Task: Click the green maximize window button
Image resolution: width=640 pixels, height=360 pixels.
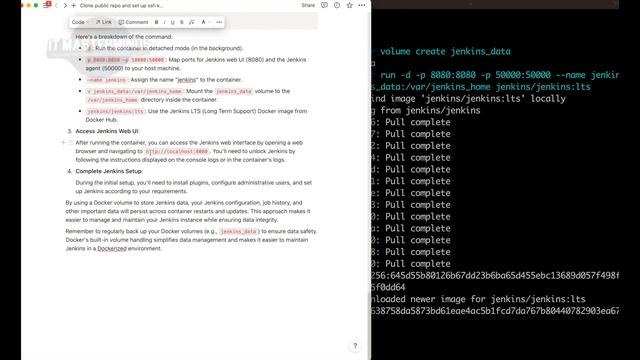Action: coord(36,5)
